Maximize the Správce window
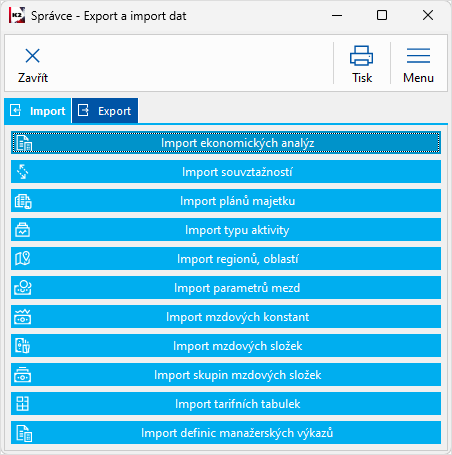 tap(382, 15)
